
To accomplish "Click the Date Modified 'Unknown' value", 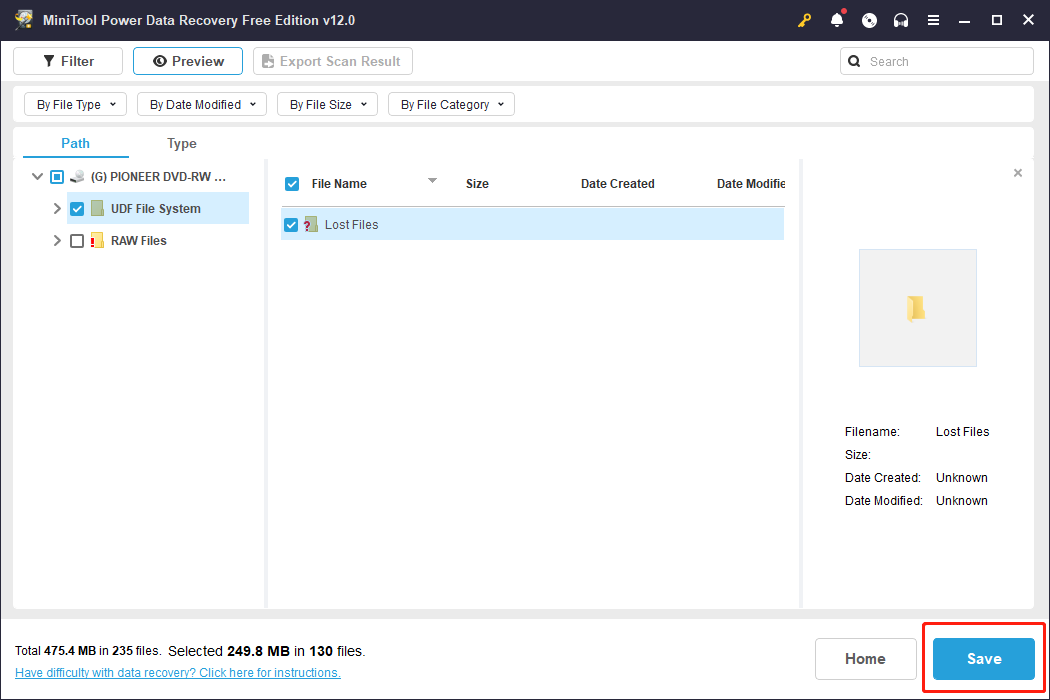I will pos(962,500).
